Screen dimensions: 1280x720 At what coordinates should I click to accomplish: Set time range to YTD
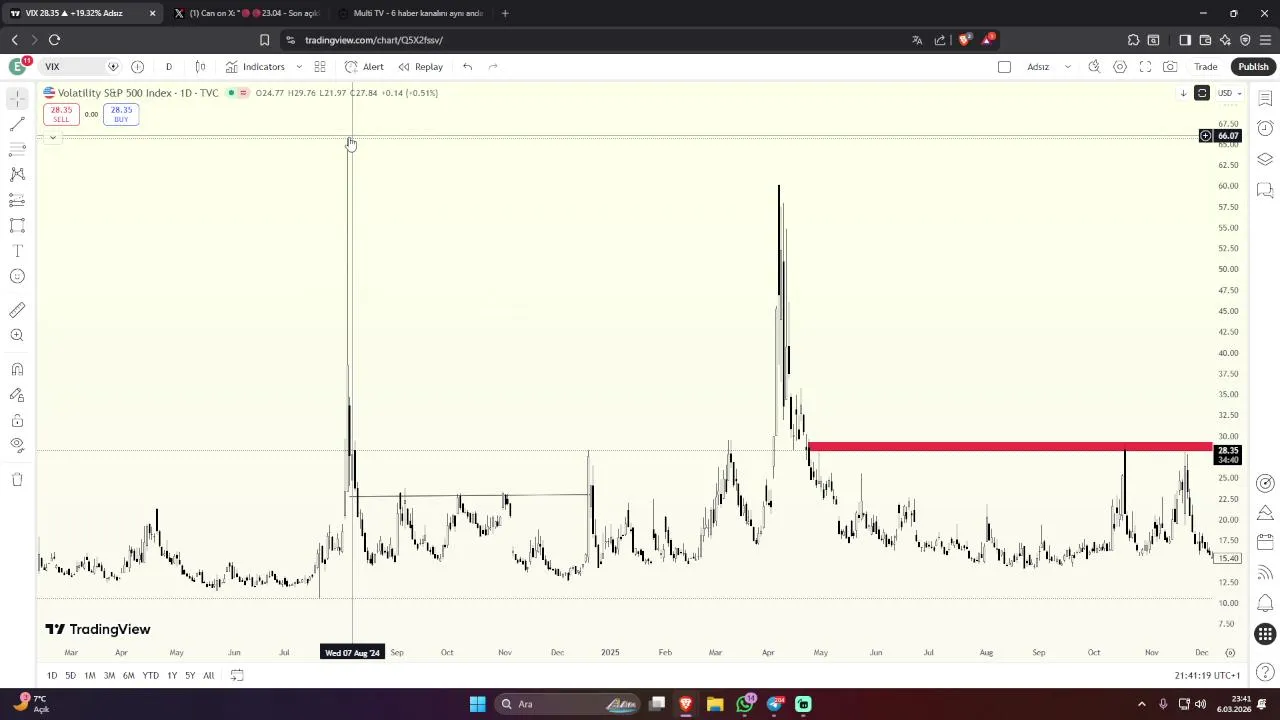pyautogui.click(x=150, y=676)
